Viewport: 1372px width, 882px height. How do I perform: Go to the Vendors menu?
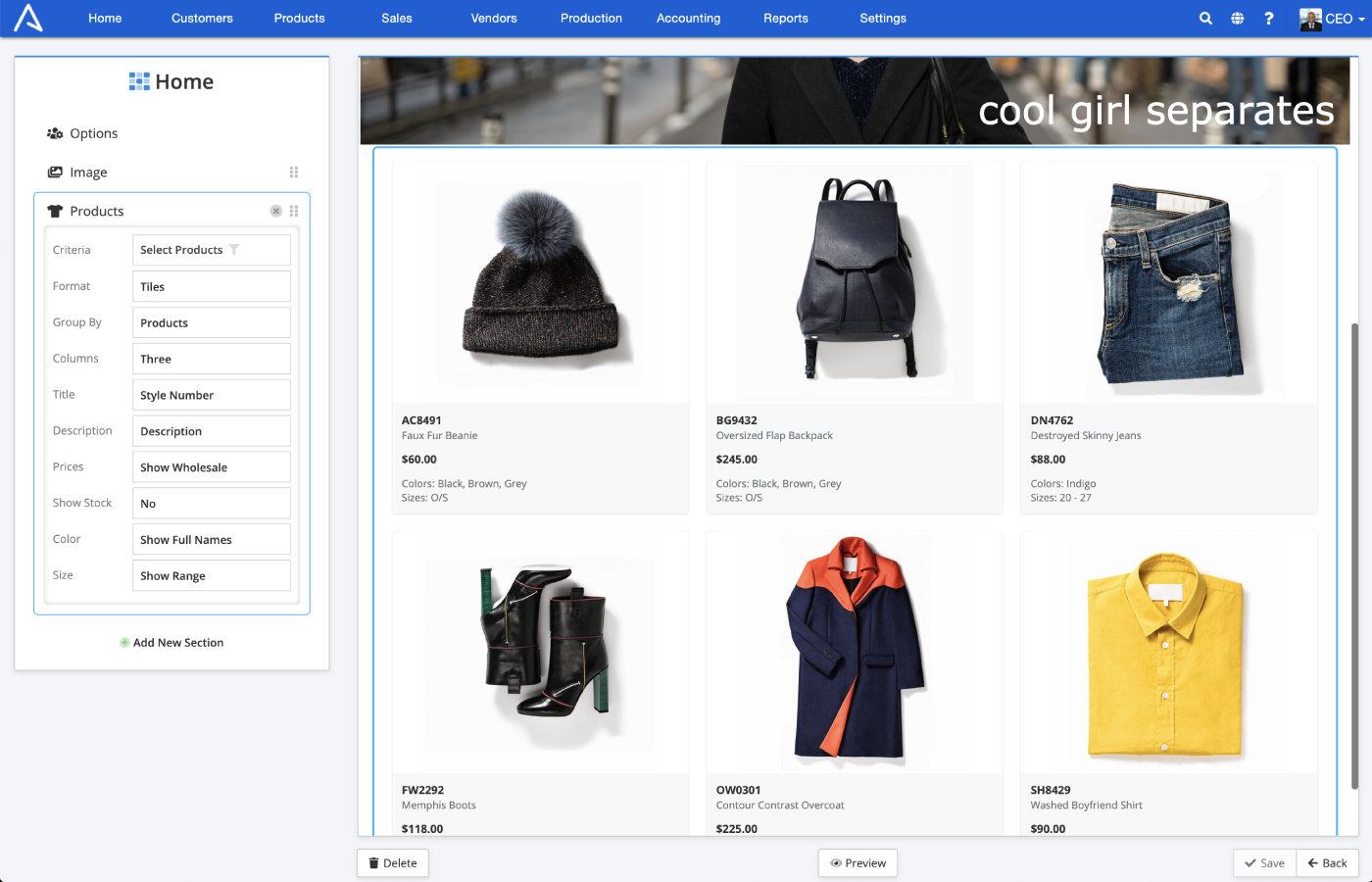493,18
